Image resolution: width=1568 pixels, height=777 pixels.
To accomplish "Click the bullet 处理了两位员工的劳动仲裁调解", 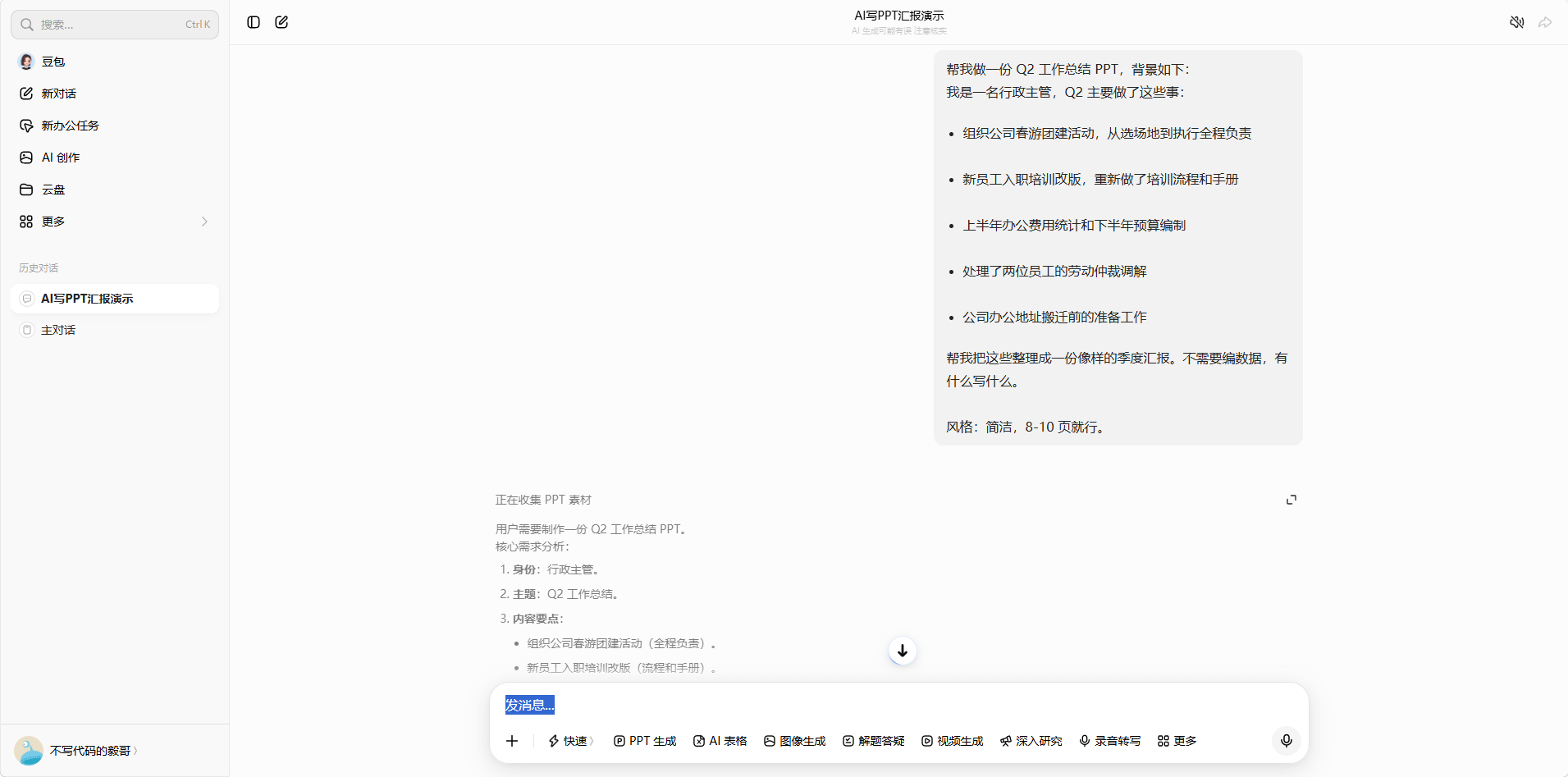I will point(1054,272).
